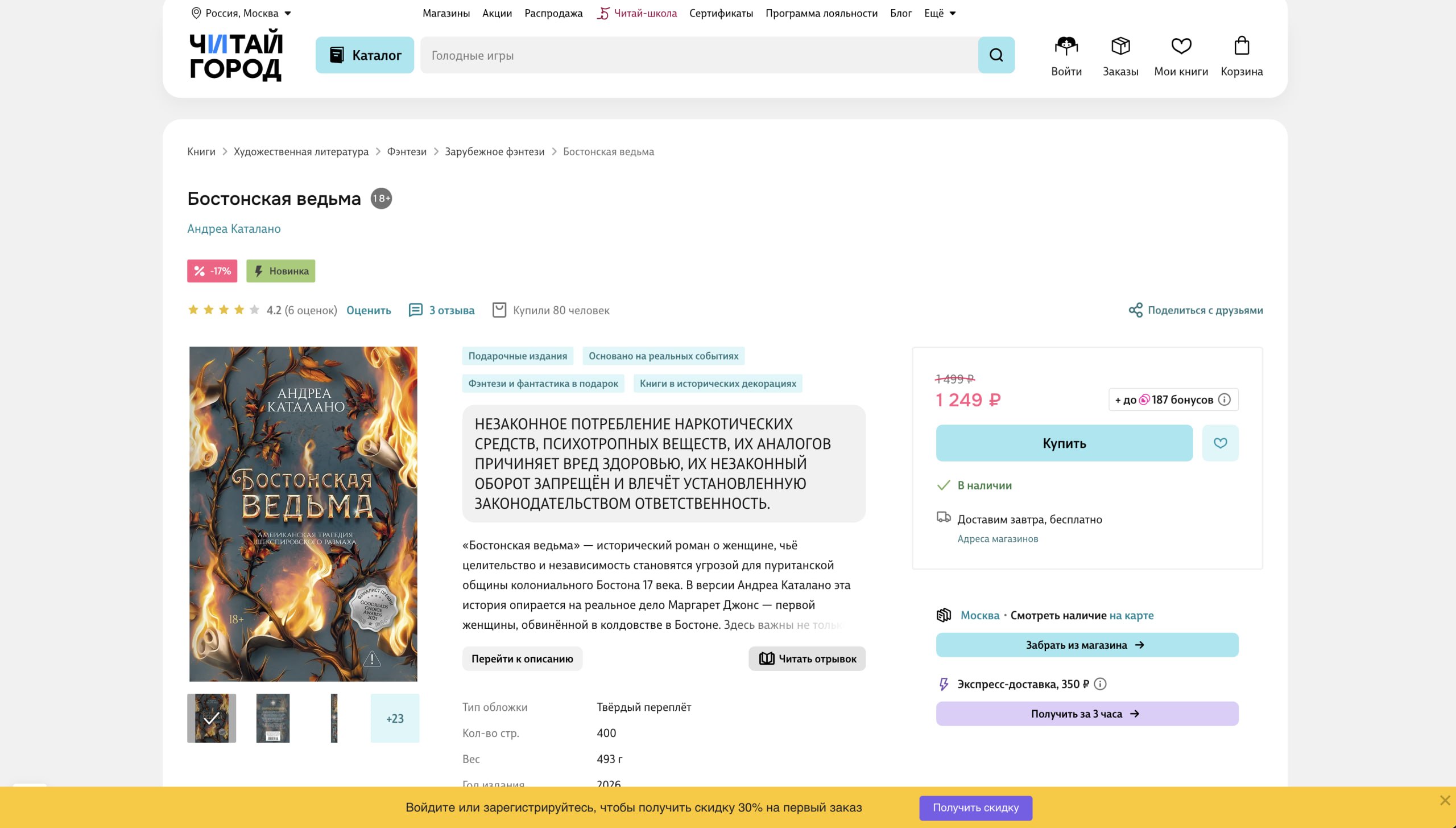Click the Новинка badge
Screen dimensions: 1456x828
point(280,271)
